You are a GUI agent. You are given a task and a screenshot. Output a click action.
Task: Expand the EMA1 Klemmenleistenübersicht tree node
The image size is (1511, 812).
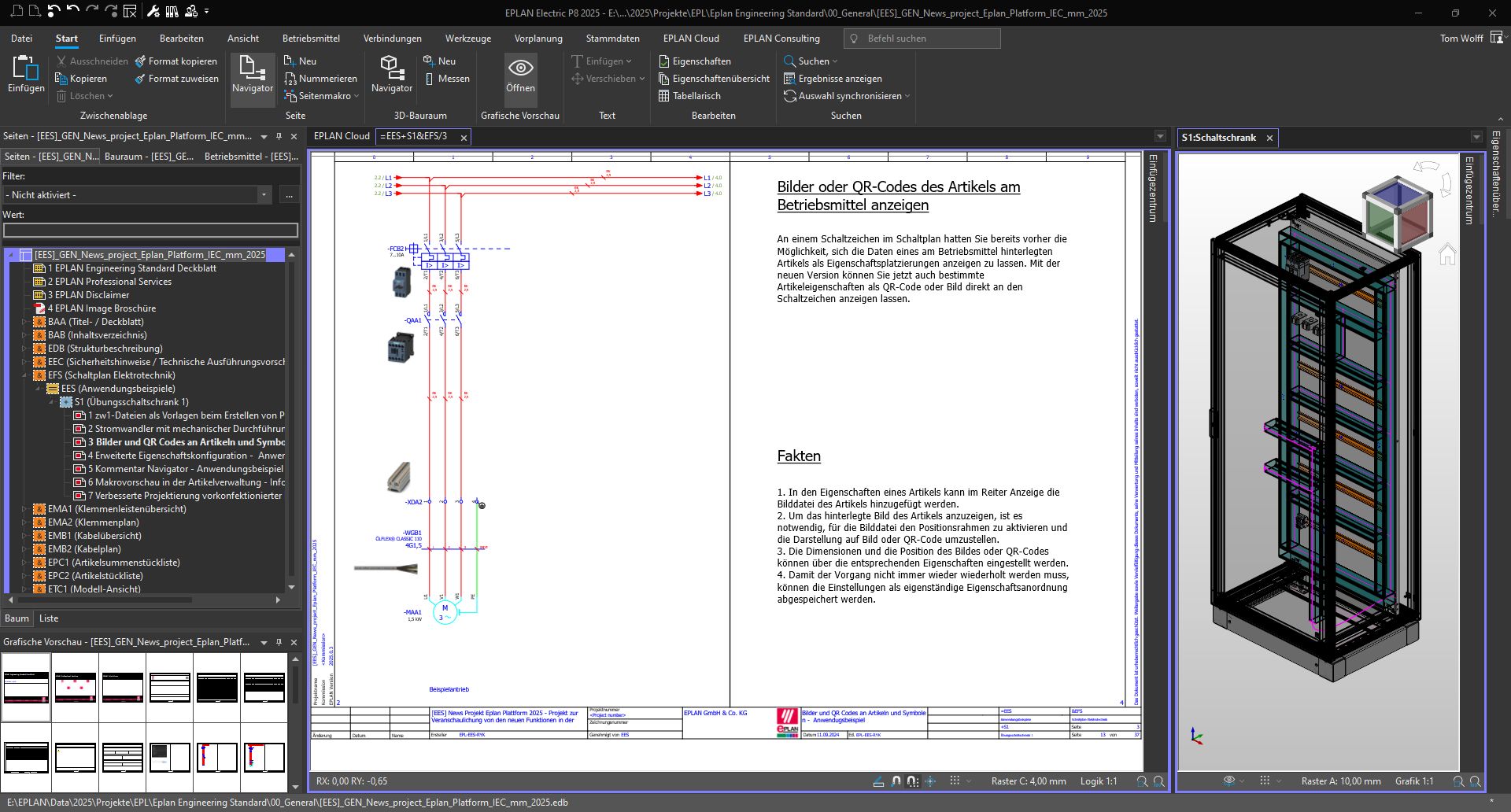pyautogui.click(x=24, y=509)
